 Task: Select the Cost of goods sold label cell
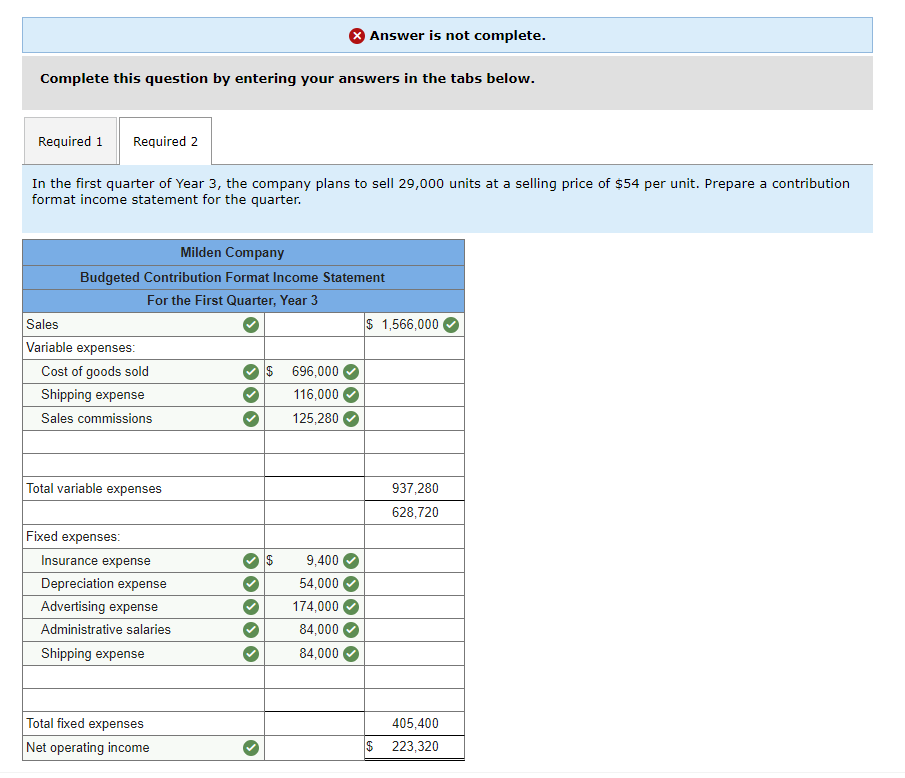143,372
